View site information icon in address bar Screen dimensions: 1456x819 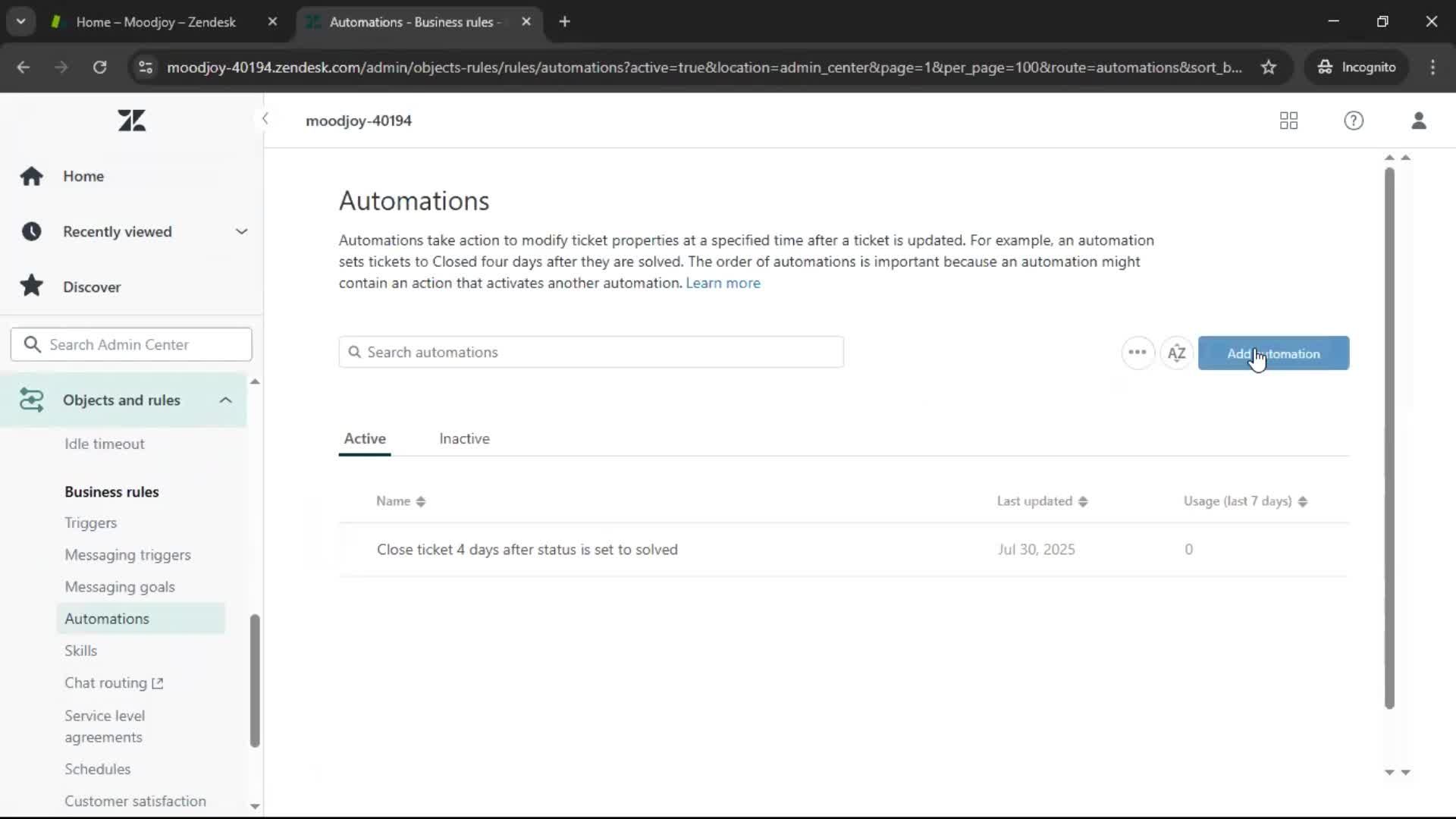(145, 67)
